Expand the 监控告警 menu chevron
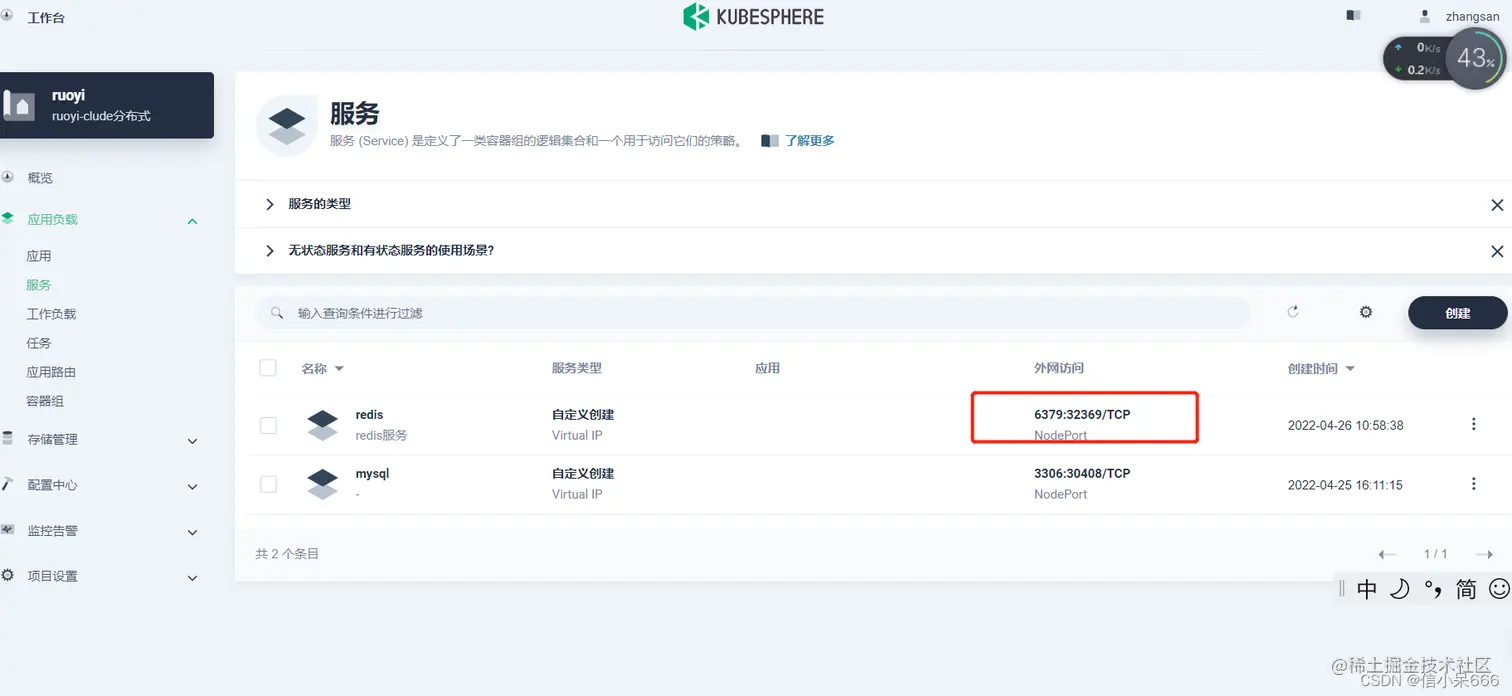The height and width of the screenshot is (696, 1512). point(193,532)
